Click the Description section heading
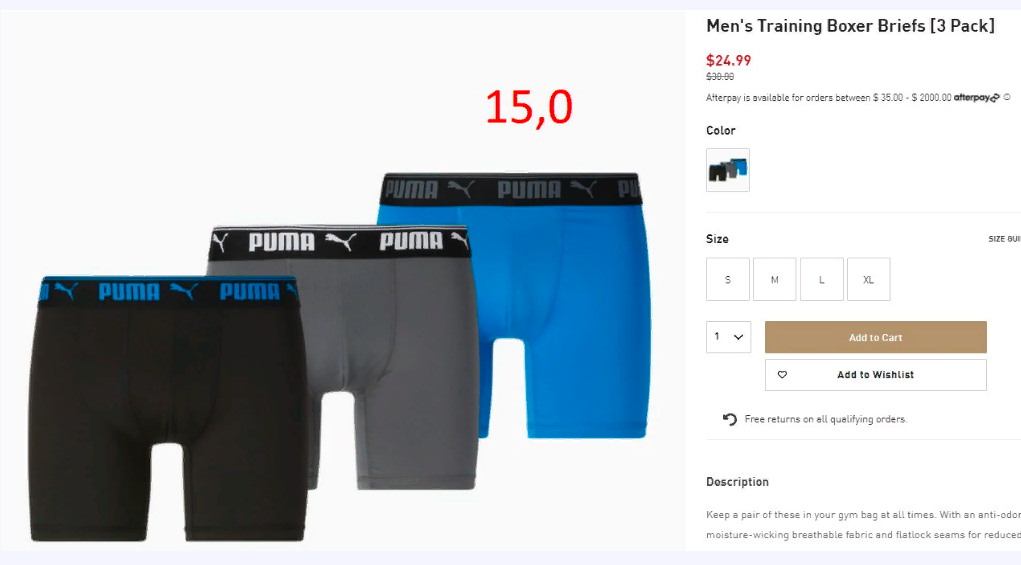 [x=737, y=482]
